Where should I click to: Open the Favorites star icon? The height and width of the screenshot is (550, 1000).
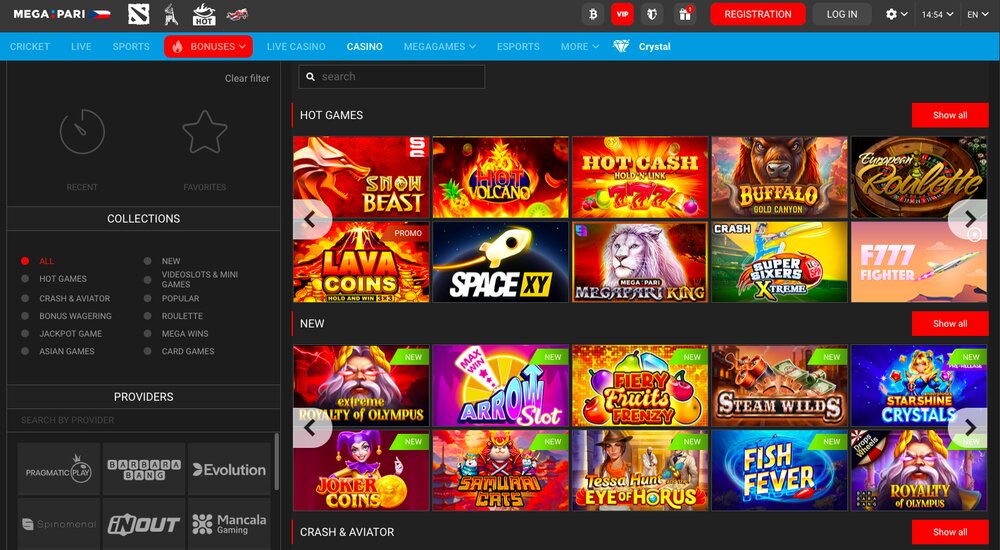pyautogui.click(x=205, y=132)
